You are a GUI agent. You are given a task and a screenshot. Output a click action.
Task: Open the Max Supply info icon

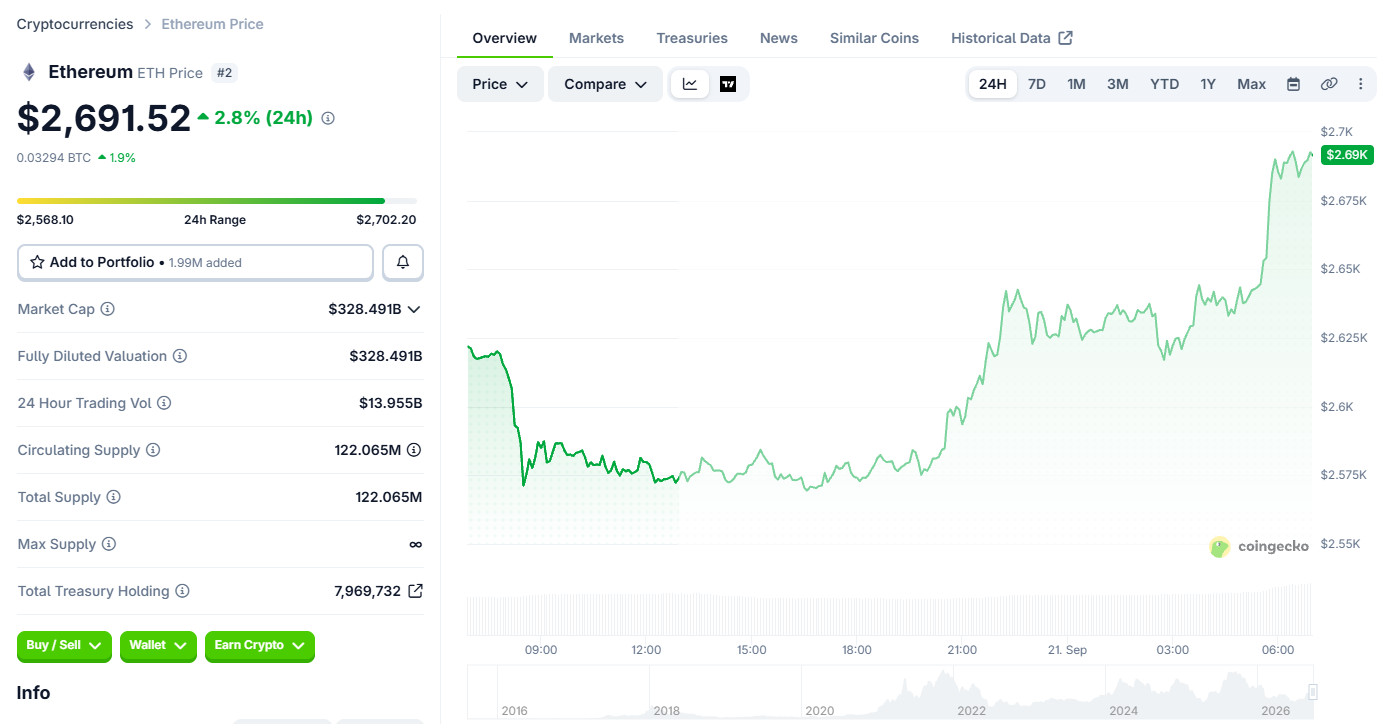[109, 544]
